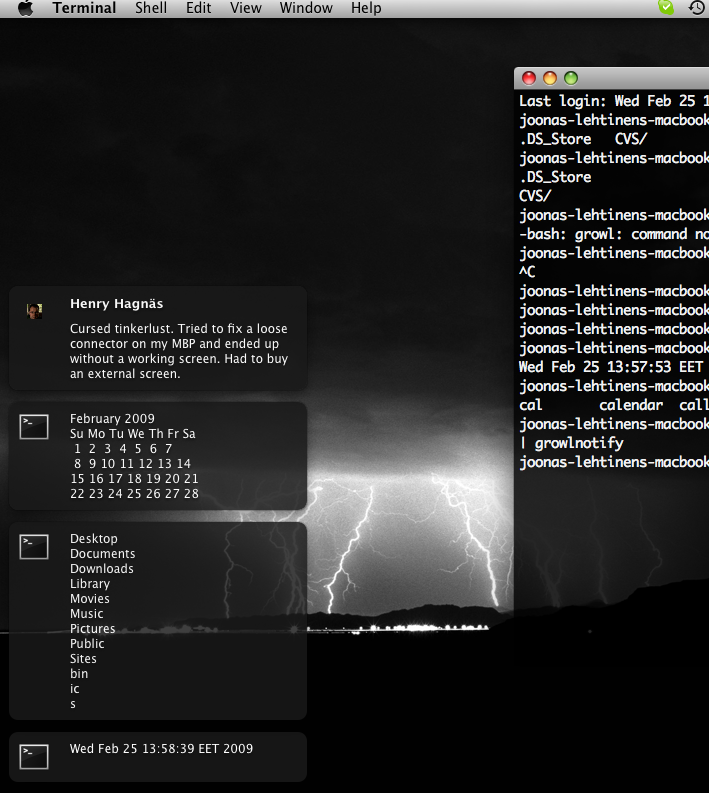
Task: Open the View menu
Action: point(246,8)
